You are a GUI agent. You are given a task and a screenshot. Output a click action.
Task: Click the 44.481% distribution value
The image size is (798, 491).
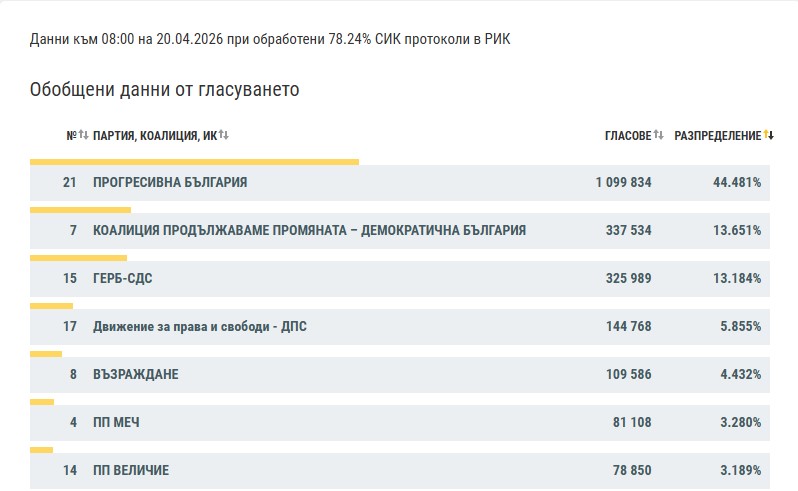[x=735, y=183]
